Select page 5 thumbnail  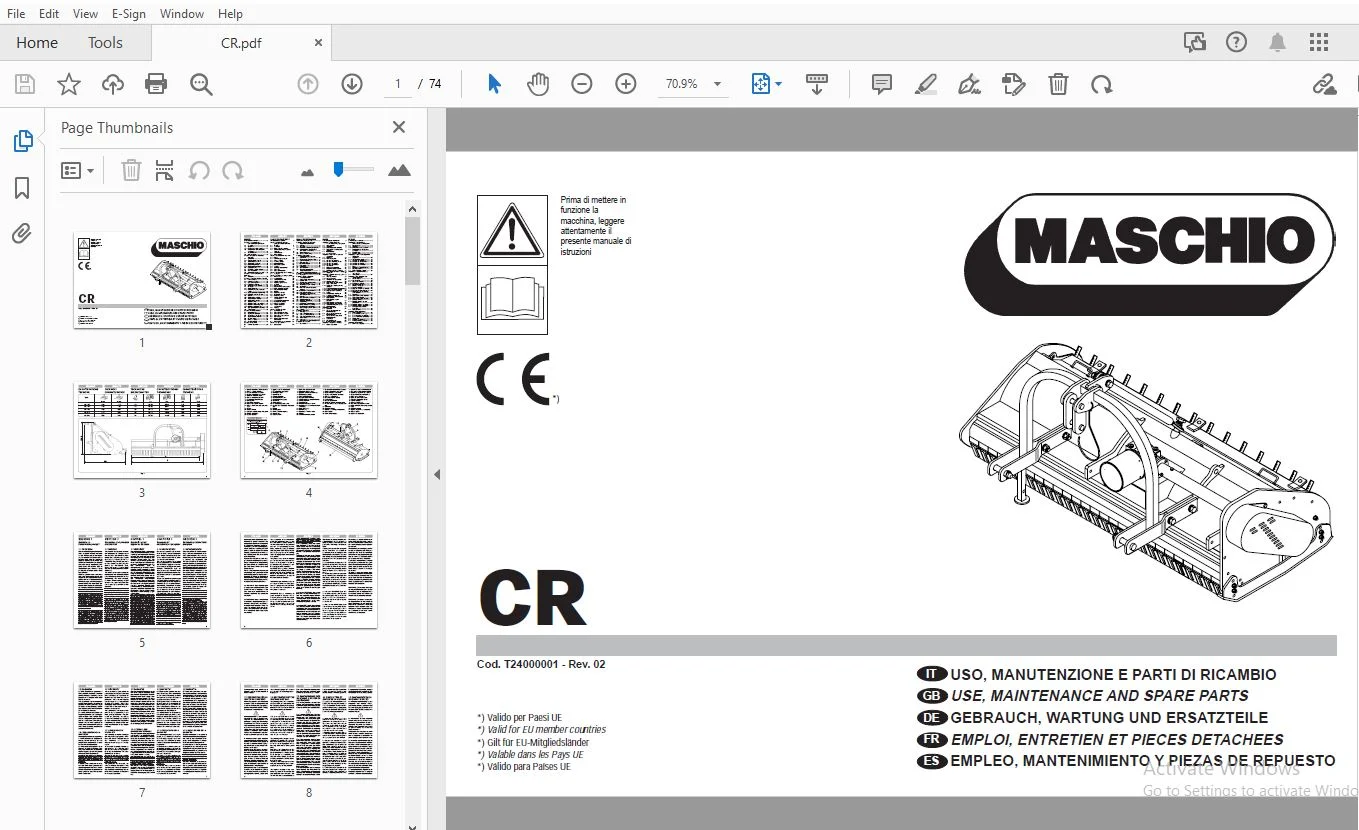point(142,580)
